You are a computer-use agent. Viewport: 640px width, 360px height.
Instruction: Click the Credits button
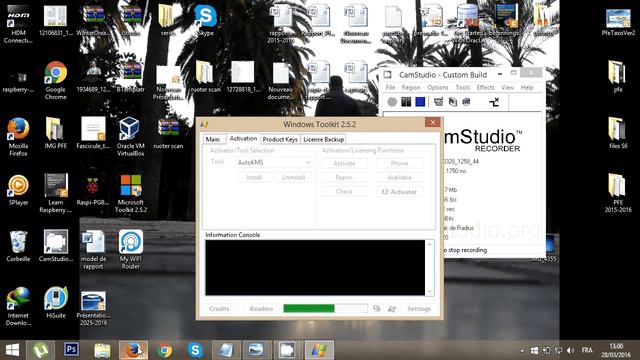[219, 309]
